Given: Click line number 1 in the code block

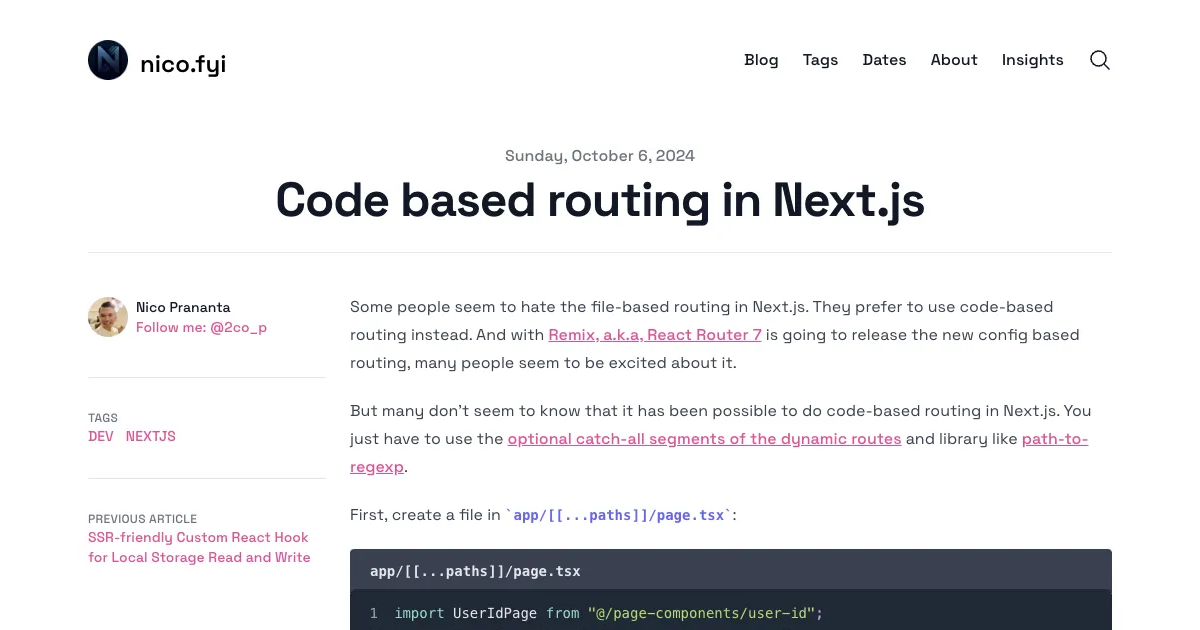Looking at the screenshot, I should click(x=374, y=613).
